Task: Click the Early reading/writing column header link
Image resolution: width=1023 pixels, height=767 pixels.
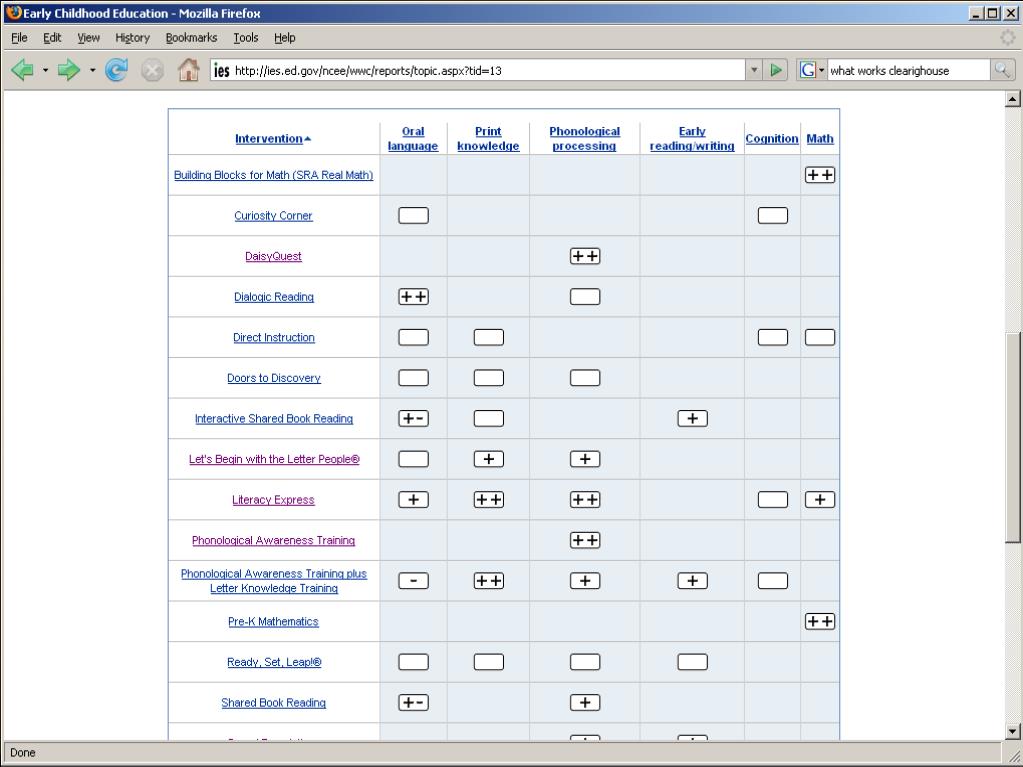Action: coord(692,138)
